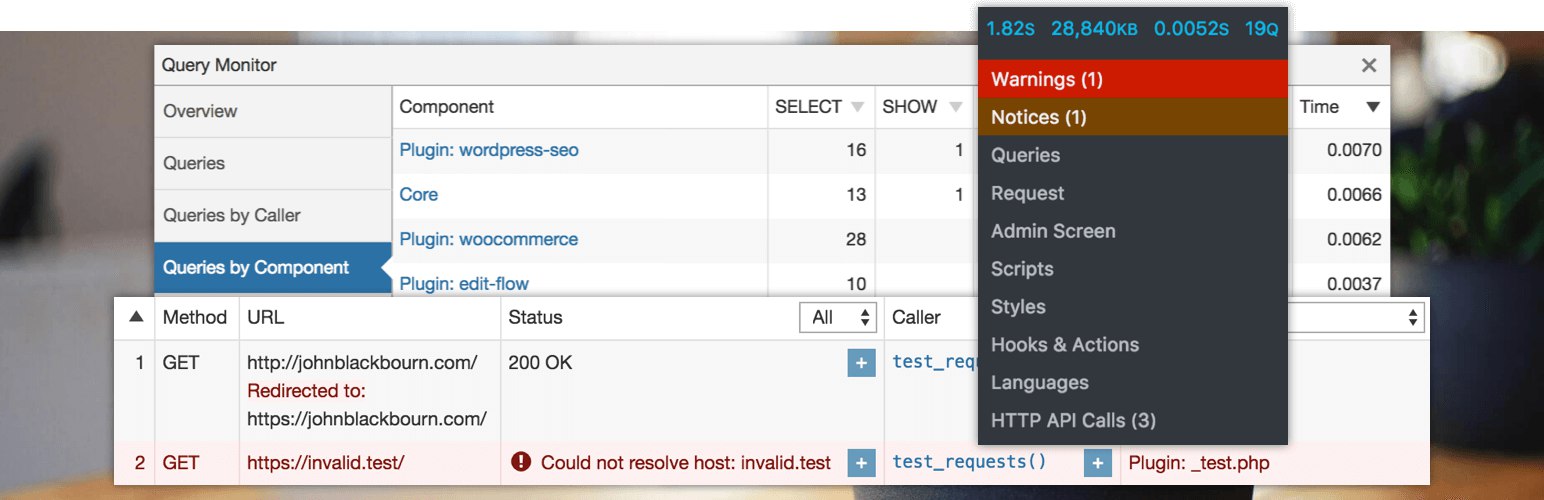Click Plugin: _test.php component cell

(1199, 463)
